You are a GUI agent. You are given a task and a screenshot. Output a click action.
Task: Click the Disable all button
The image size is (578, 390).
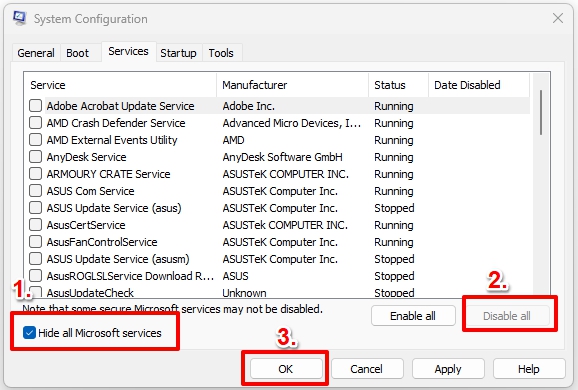click(507, 316)
